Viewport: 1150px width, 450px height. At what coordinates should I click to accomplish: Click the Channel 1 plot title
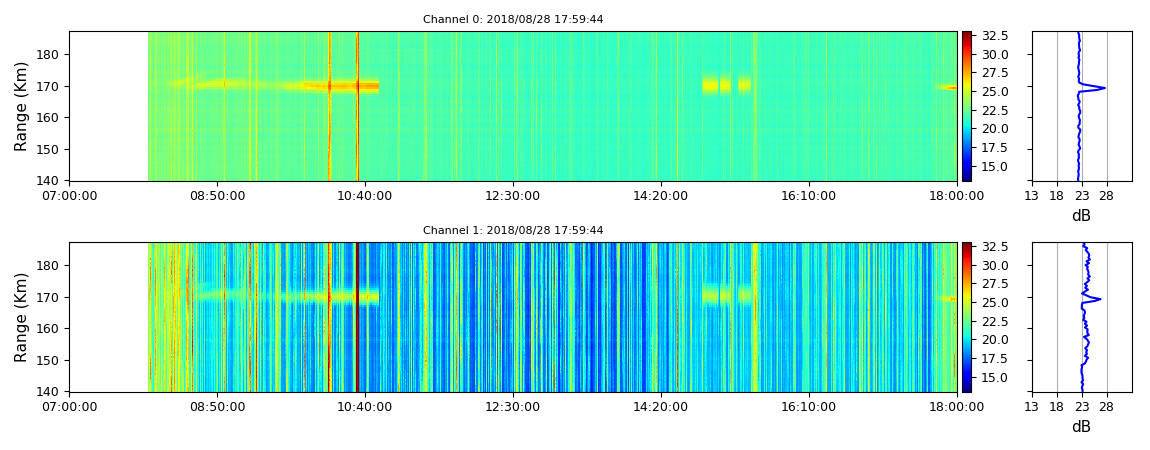click(x=513, y=231)
